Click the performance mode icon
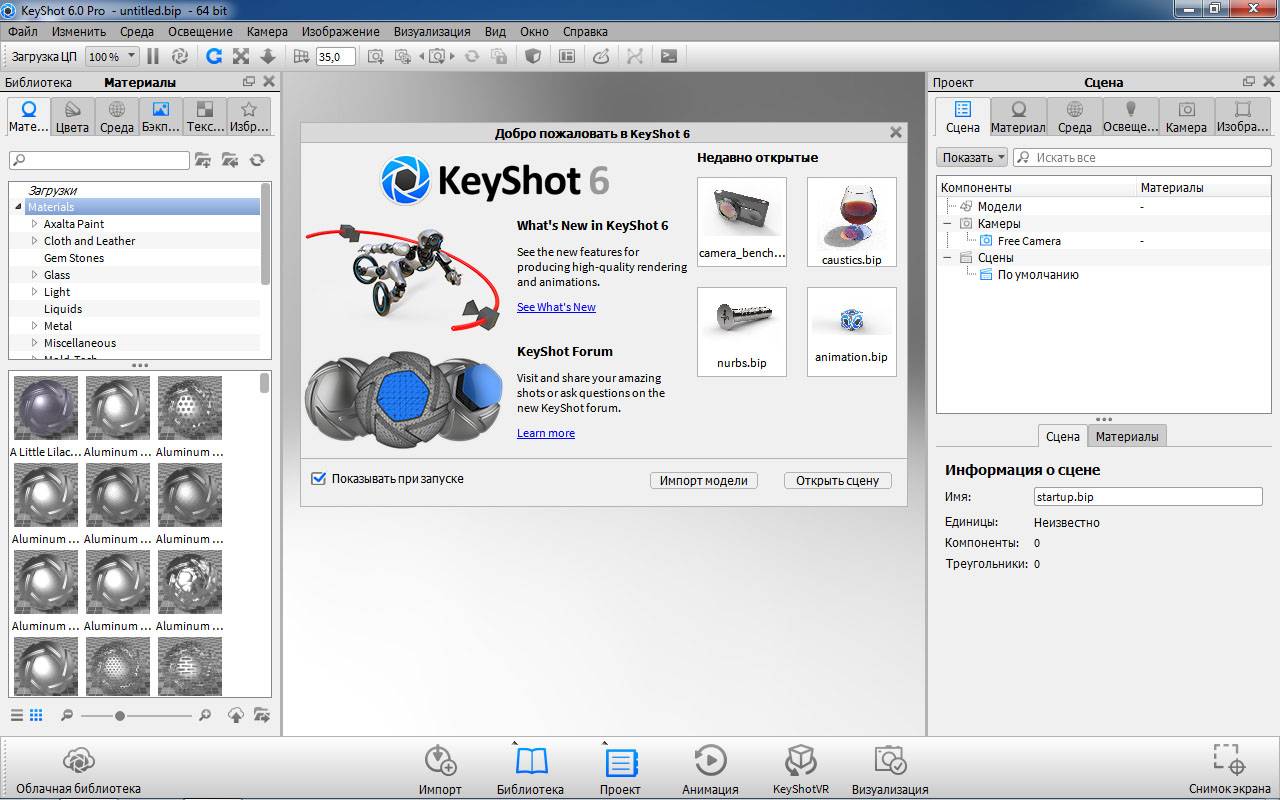Image resolution: width=1280 pixels, height=800 pixels. point(180,57)
